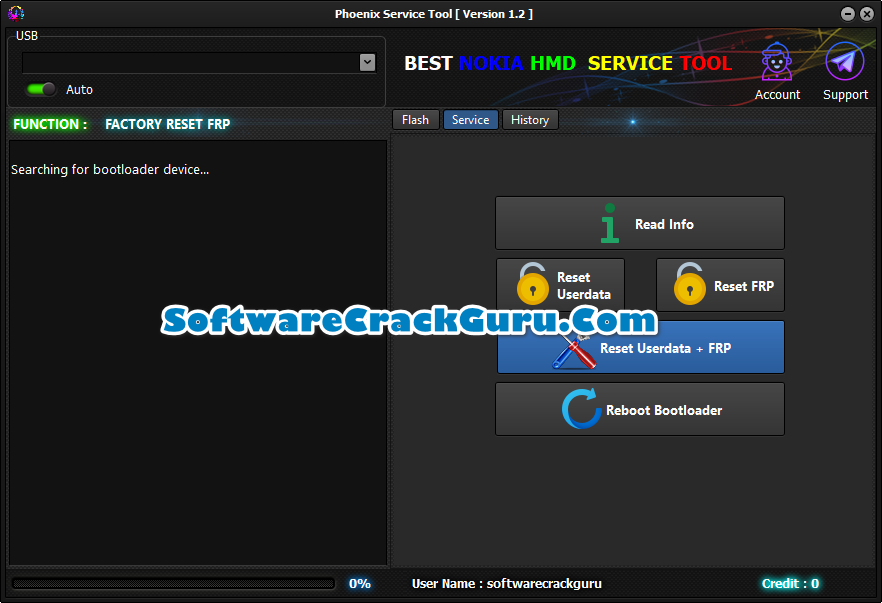Close the Phoenix Service Tool window
The image size is (882, 603).
(x=867, y=14)
